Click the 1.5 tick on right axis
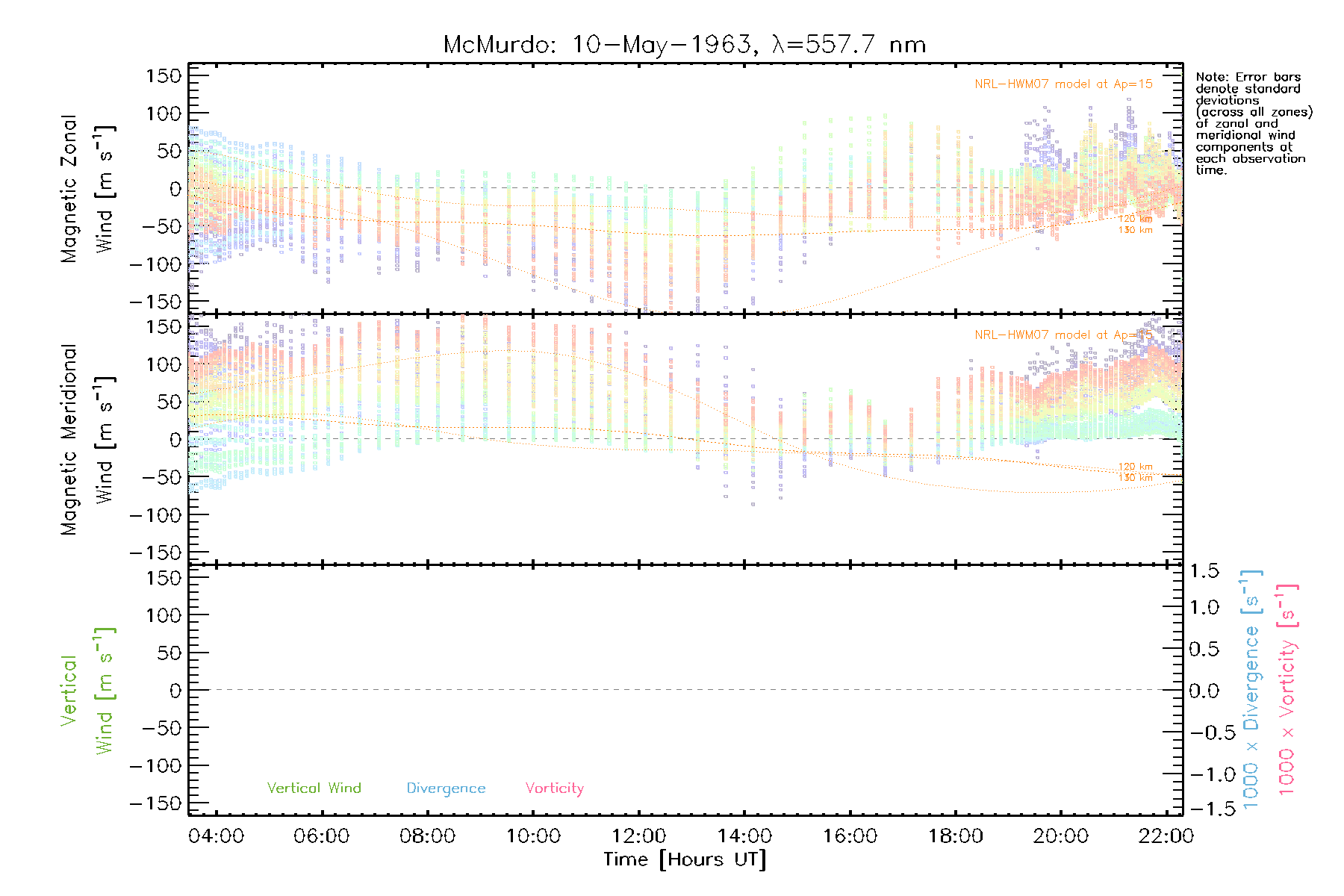The width and height of the screenshot is (1344, 896). click(x=1204, y=571)
